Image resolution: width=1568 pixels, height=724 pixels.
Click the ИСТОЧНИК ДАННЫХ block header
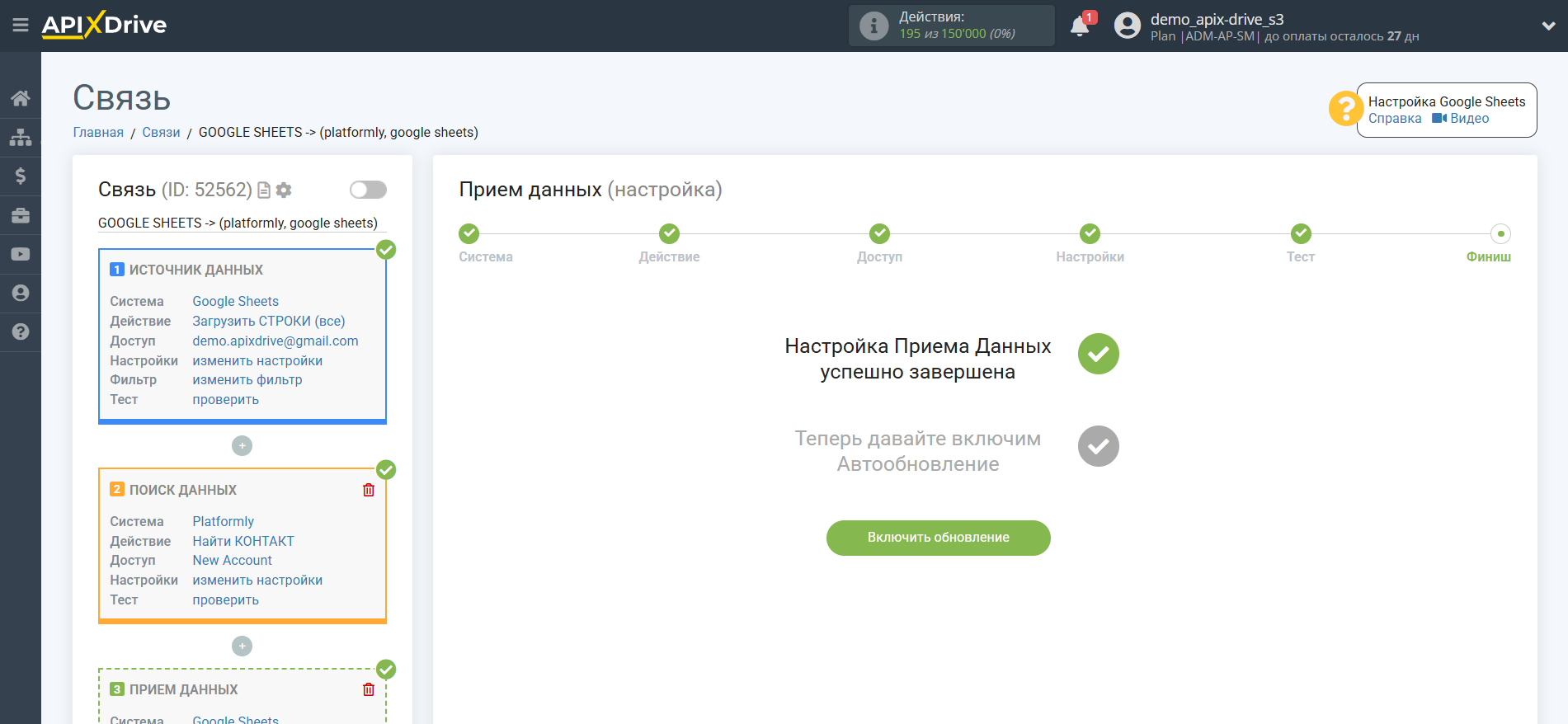tap(196, 270)
